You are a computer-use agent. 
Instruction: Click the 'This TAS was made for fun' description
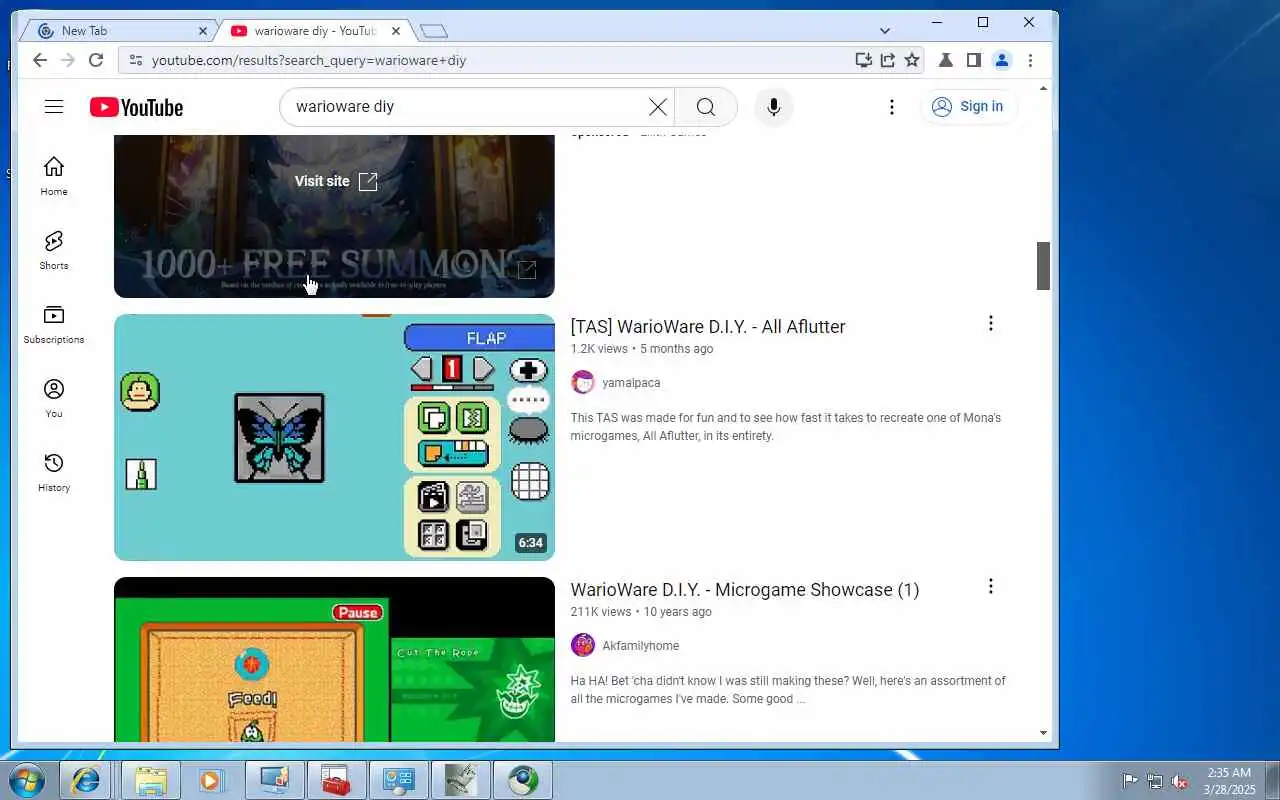tap(786, 427)
